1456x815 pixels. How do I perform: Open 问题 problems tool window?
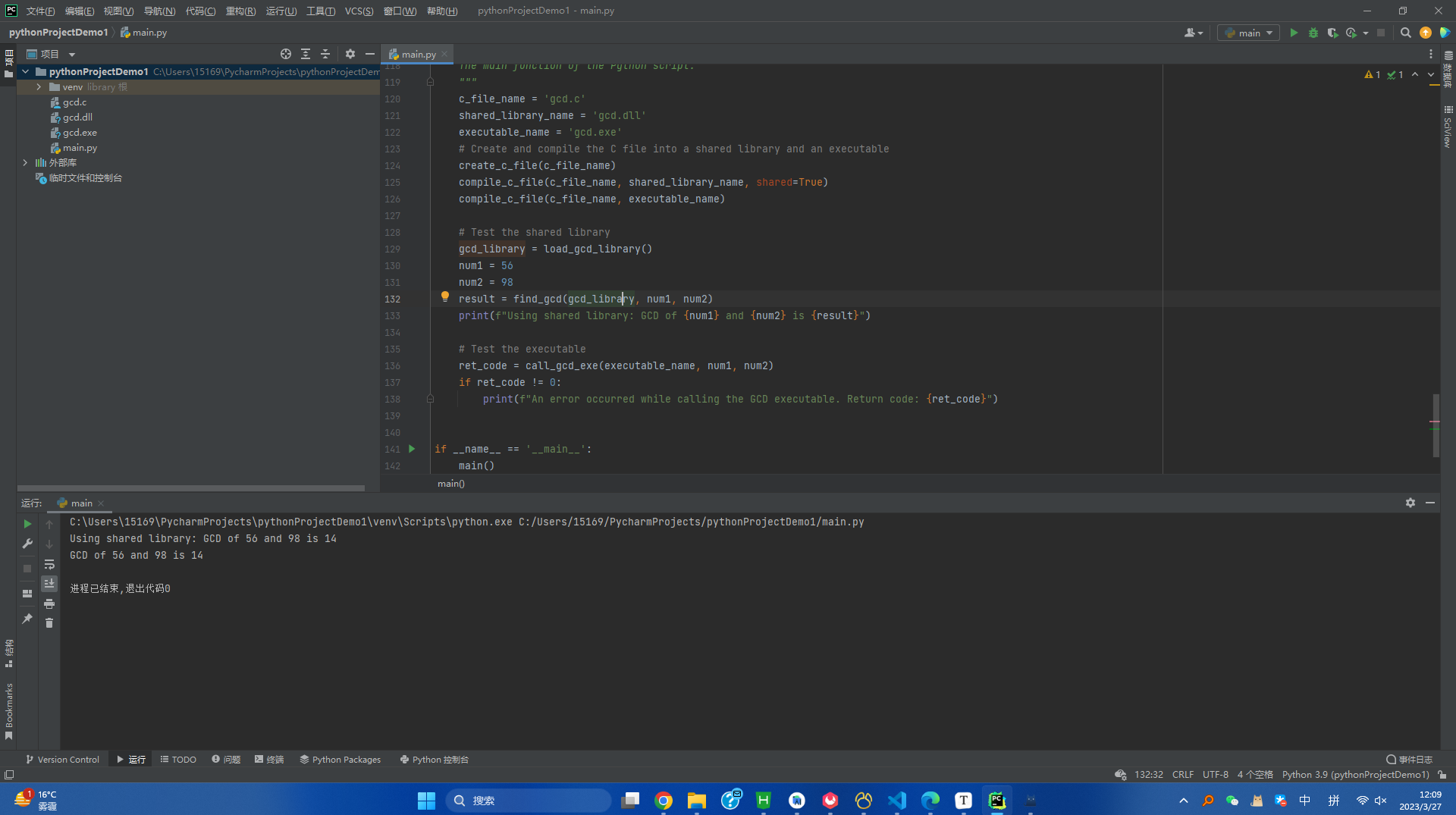click(x=226, y=759)
